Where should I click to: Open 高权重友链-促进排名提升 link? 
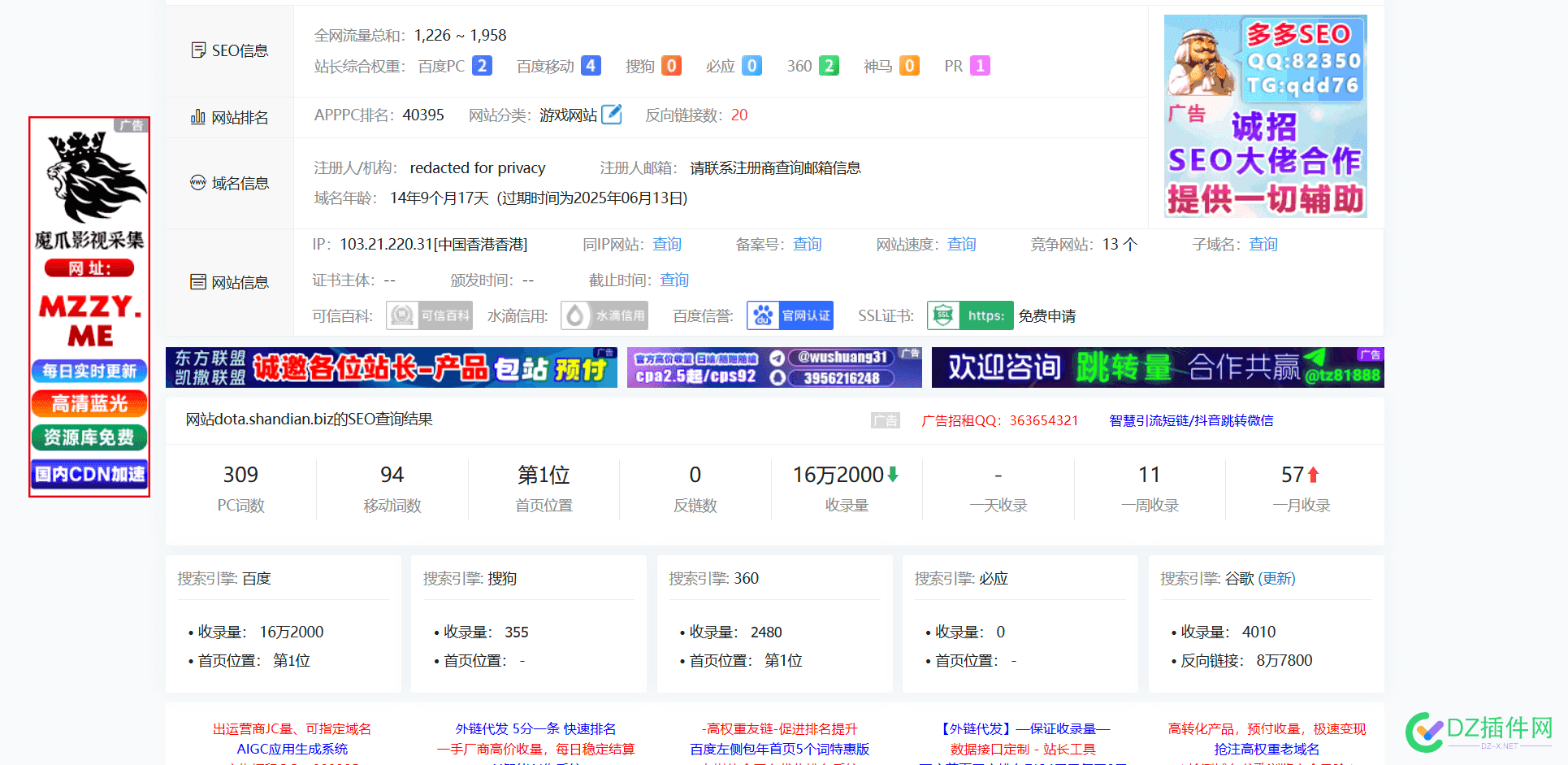(x=779, y=728)
